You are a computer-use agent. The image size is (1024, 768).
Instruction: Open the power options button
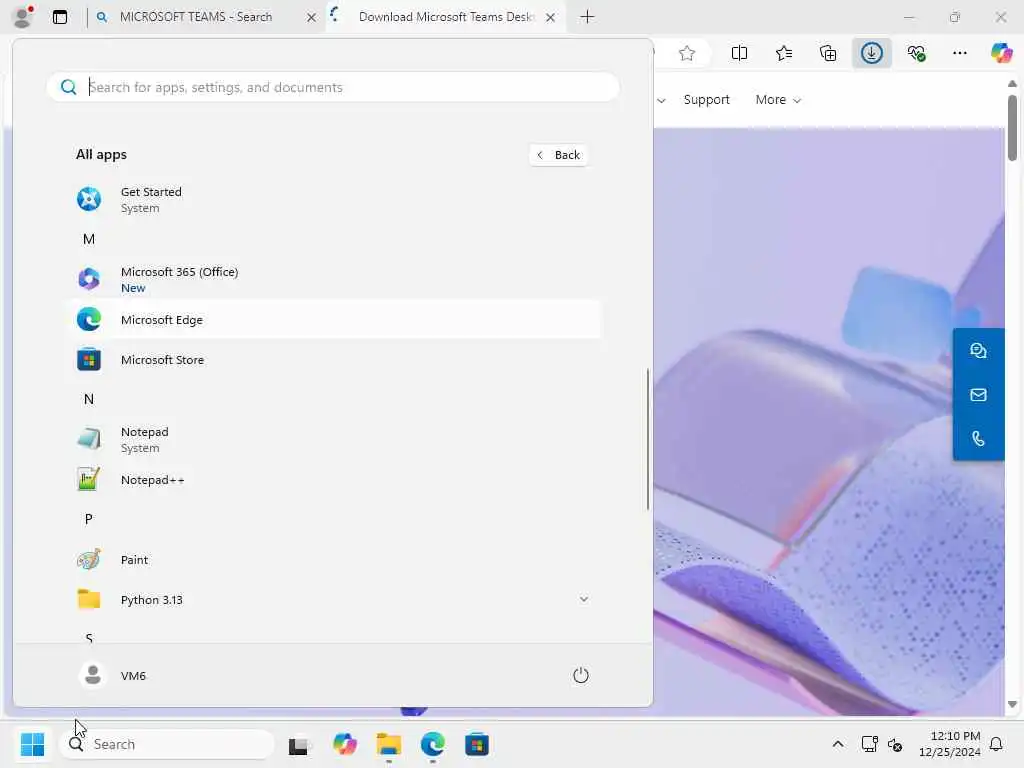[581, 675]
